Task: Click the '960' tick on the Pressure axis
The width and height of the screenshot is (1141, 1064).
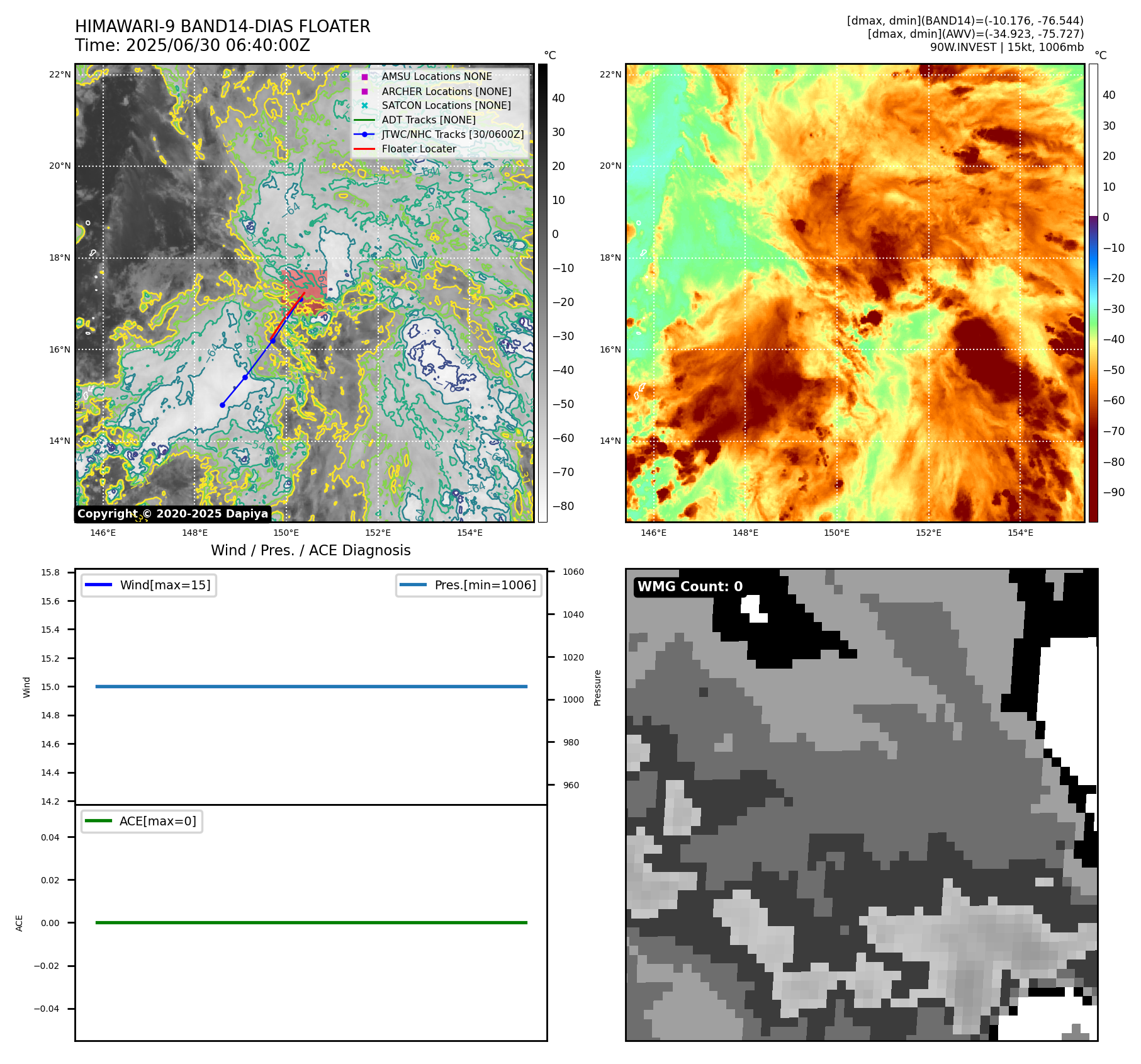Action: (x=571, y=785)
